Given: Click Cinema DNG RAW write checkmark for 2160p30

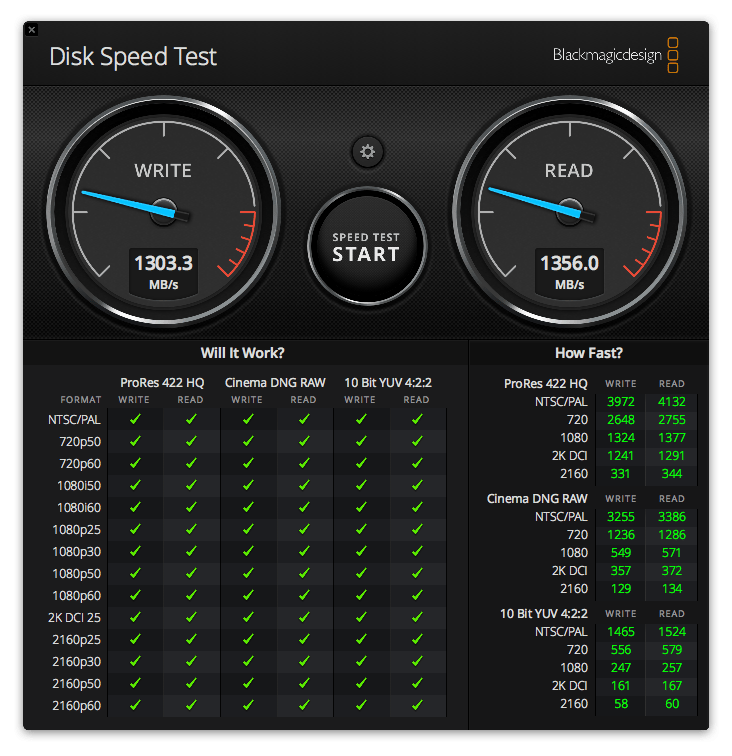Looking at the screenshot, I should [248, 661].
